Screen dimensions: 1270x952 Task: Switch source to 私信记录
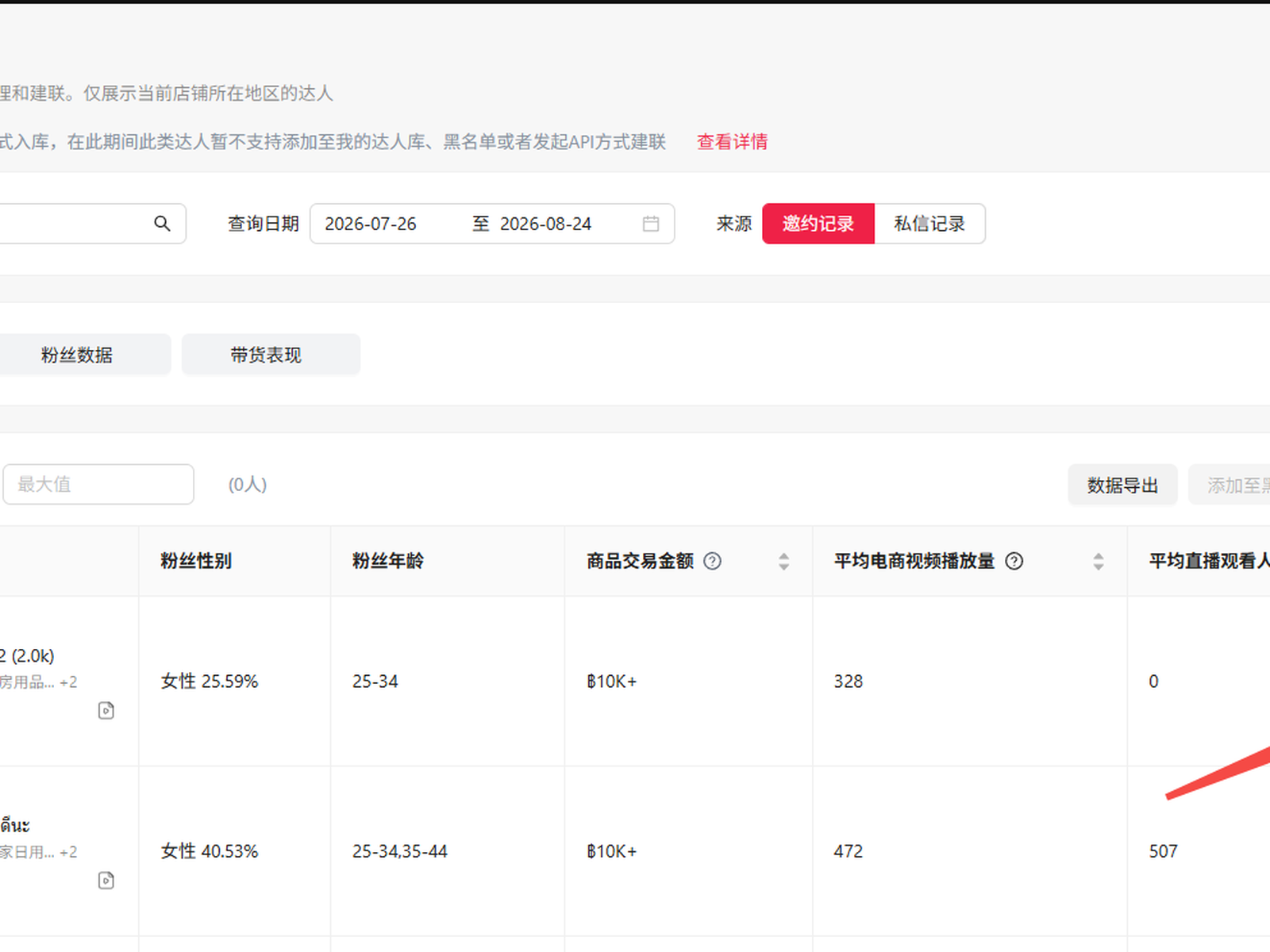(929, 224)
